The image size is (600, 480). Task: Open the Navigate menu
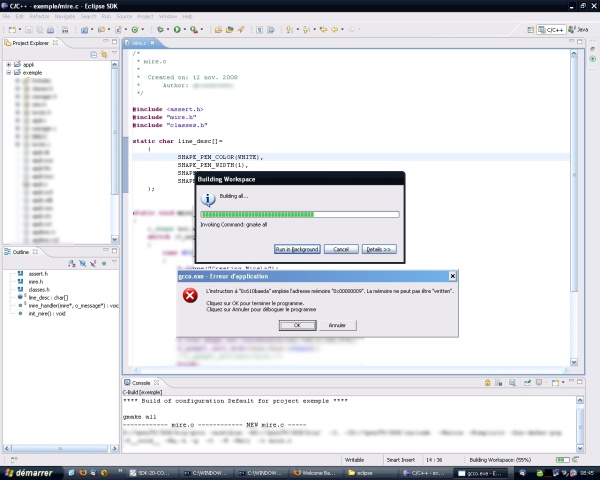pyautogui.click(x=65, y=16)
